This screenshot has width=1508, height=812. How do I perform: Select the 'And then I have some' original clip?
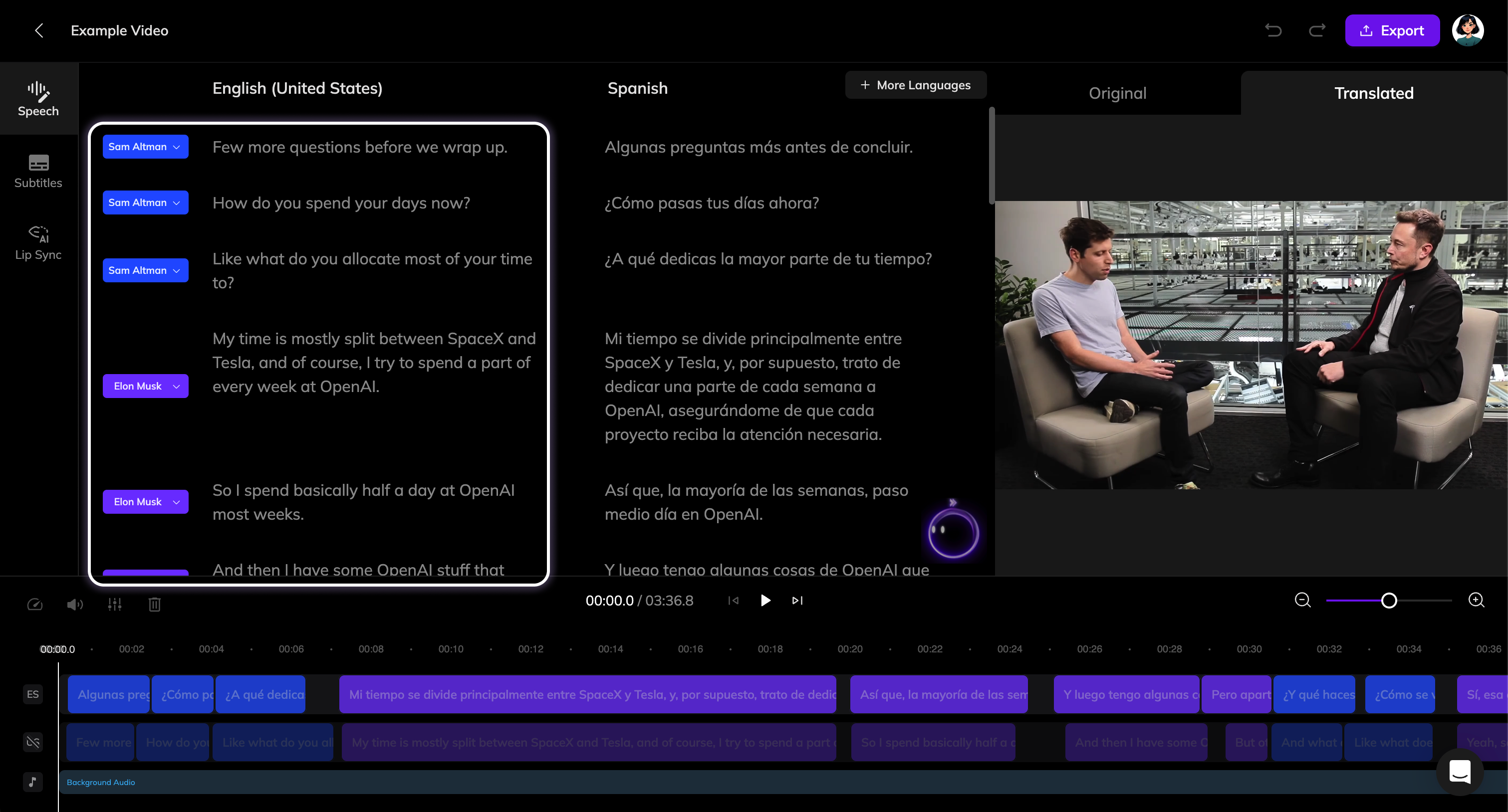[x=1136, y=742]
